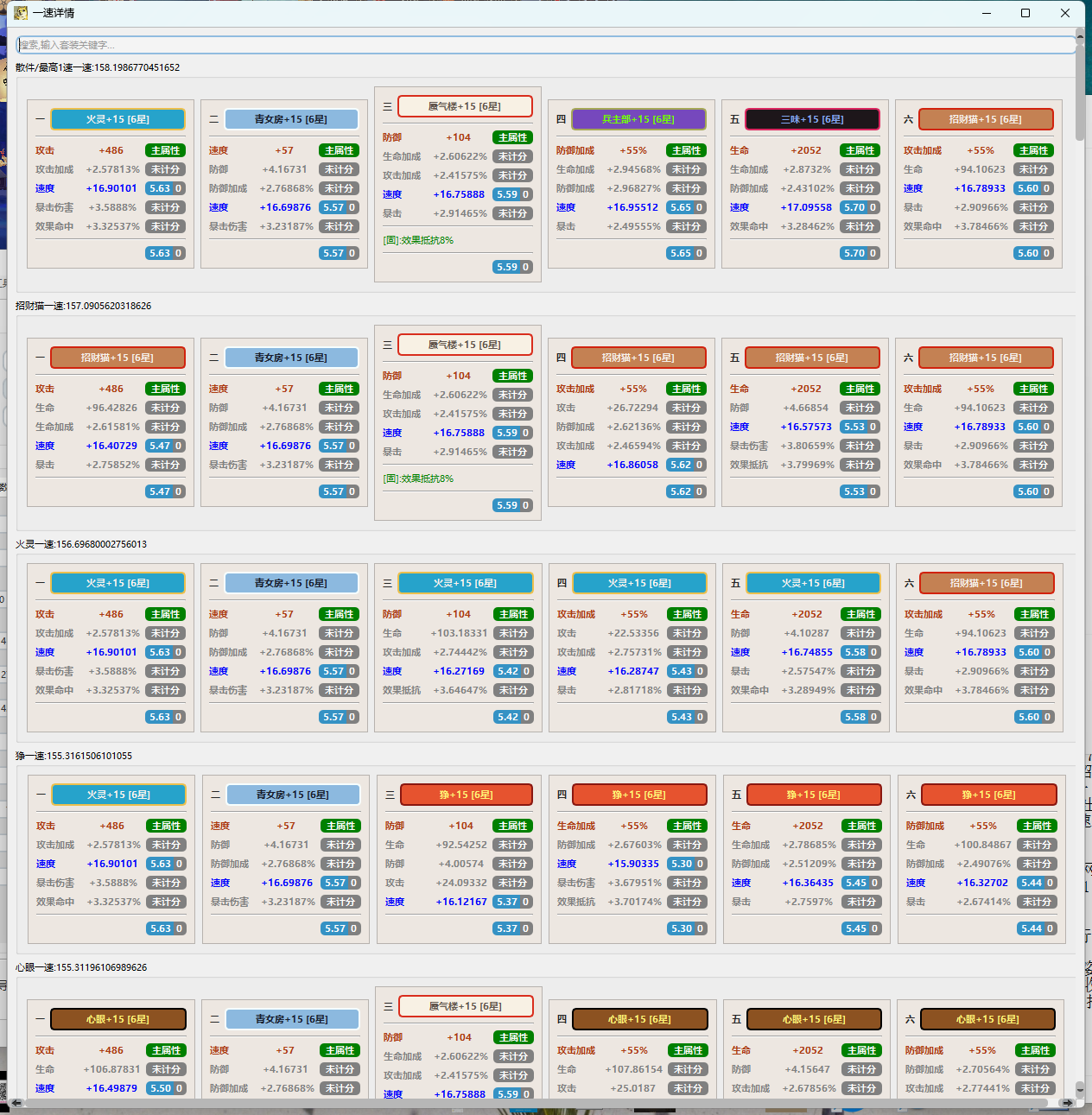This screenshot has width=1092, height=1115.
Task: Click the speed value +16.74855
Action: click(x=807, y=652)
